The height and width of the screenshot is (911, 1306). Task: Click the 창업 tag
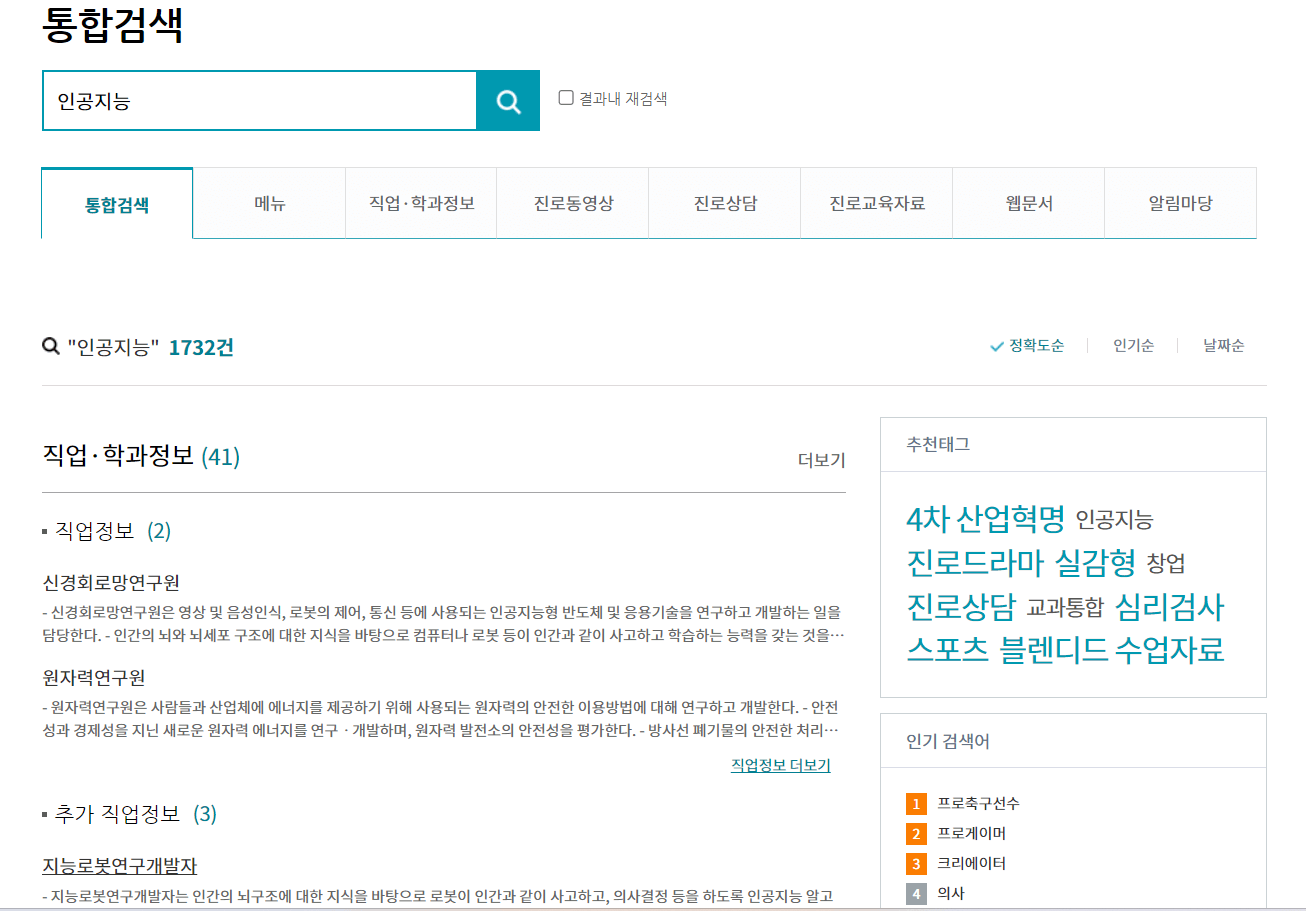pos(1166,564)
